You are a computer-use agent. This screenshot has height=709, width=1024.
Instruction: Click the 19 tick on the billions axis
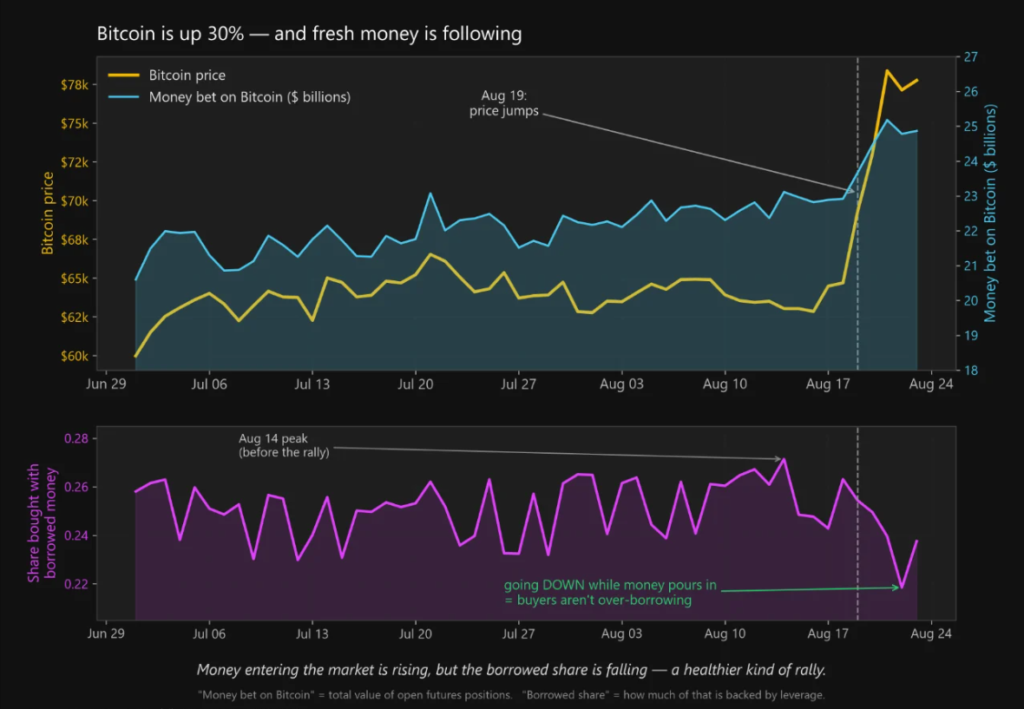971,336
